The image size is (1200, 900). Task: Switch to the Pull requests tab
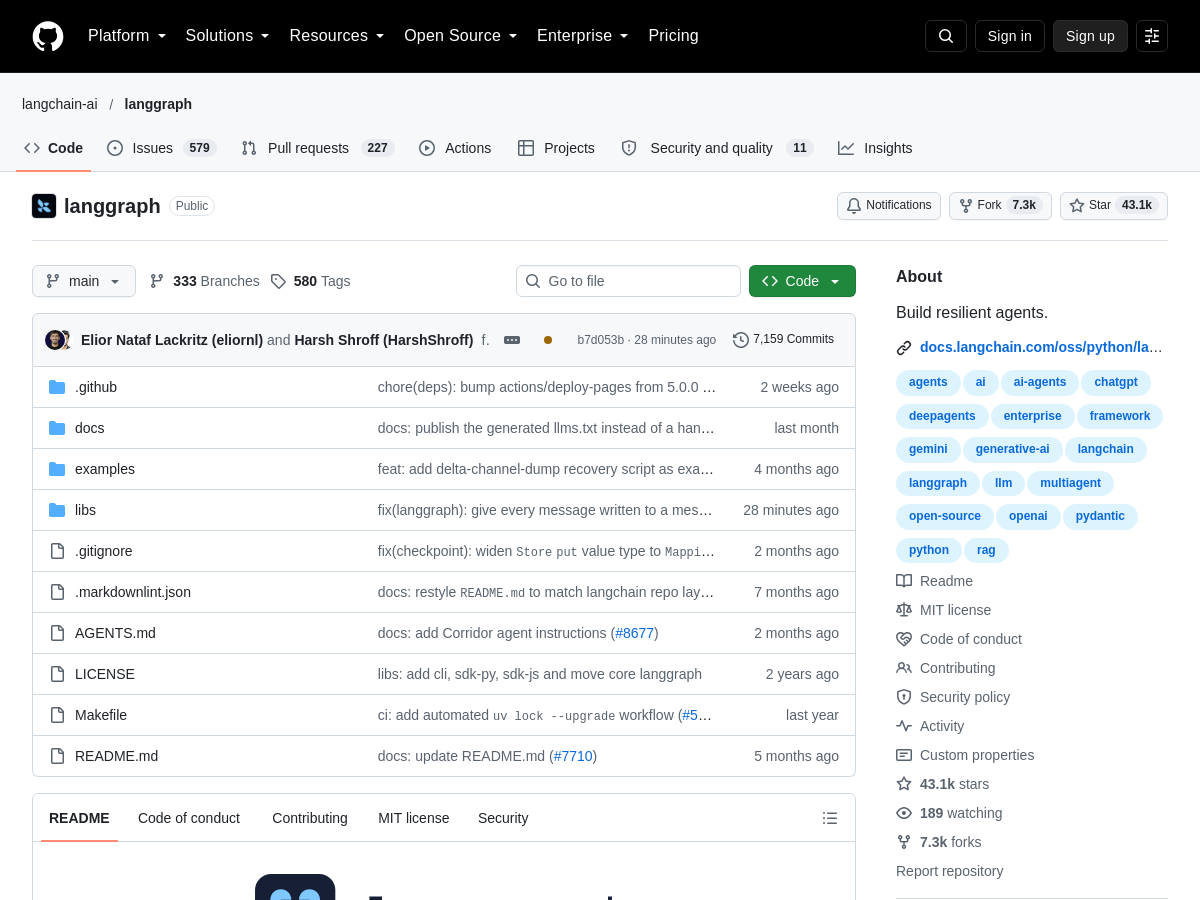[318, 148]
